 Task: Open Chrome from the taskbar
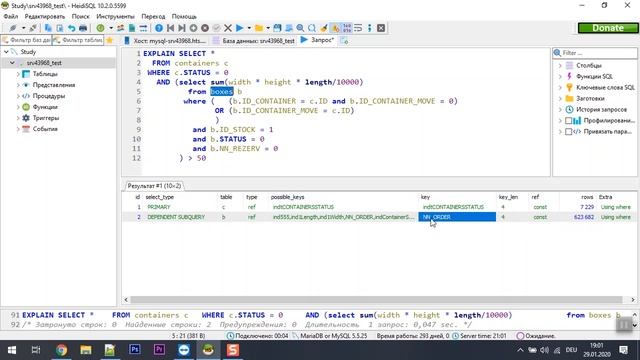(61, 350)
